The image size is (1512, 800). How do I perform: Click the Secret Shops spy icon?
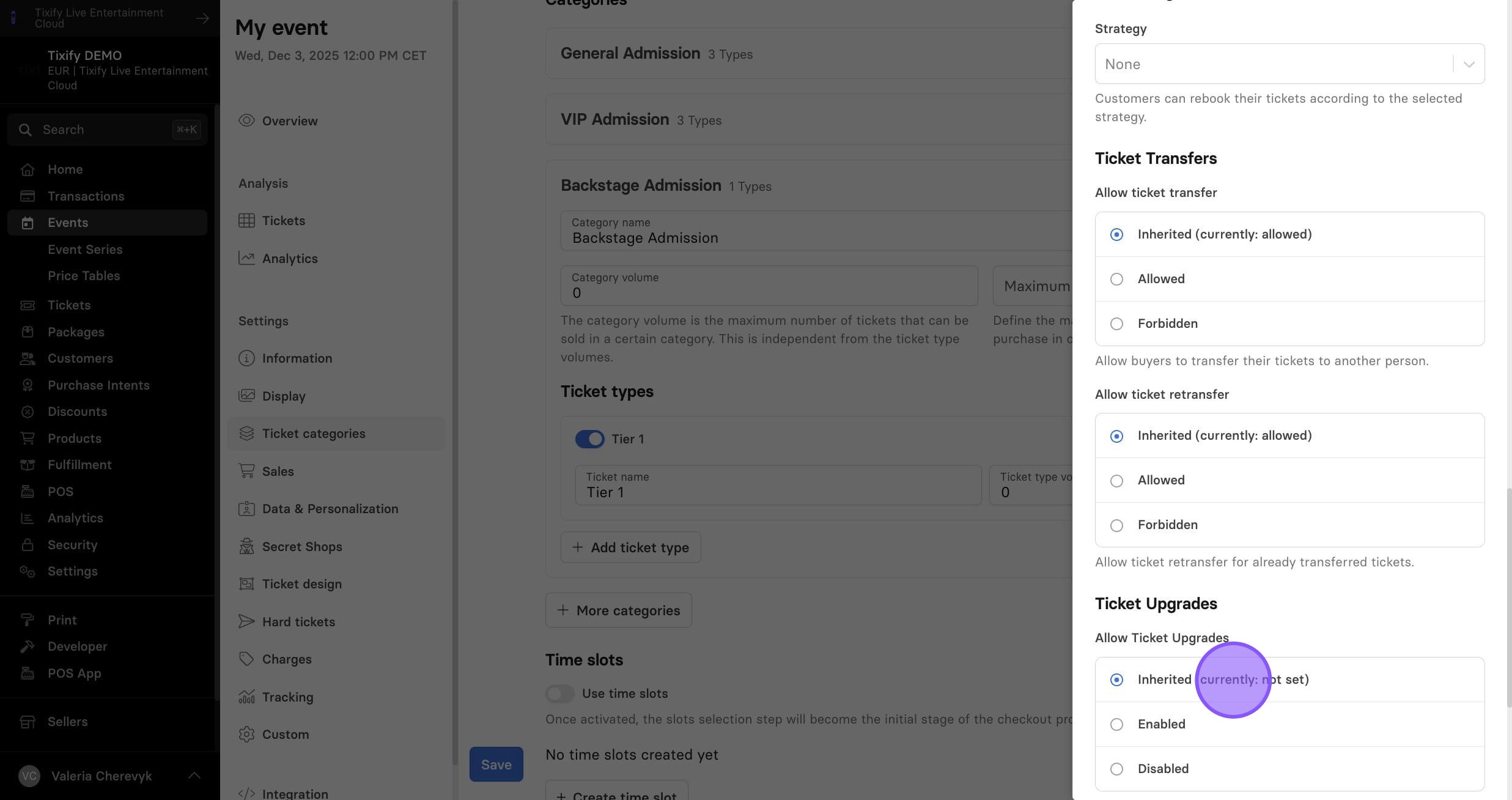(x=246, y=547)
